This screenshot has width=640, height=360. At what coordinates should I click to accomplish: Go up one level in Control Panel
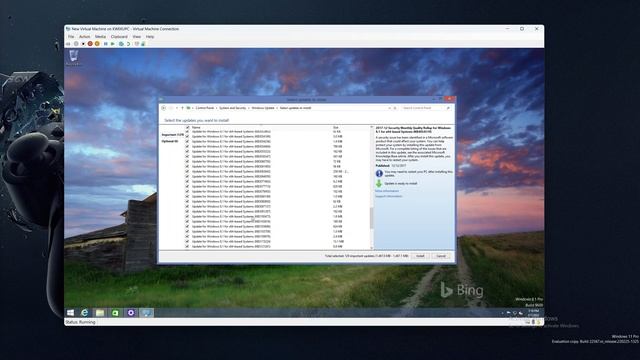pos(182,108)
